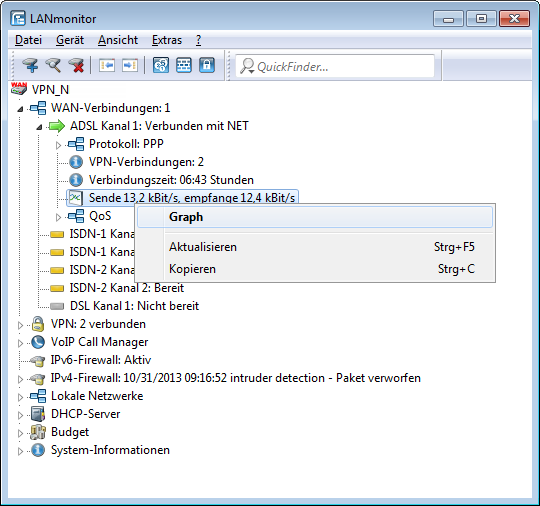
Task: Click the blue left-arrow collapse toolbar icon
Action: pyautogui.click(x=107, y=65)
